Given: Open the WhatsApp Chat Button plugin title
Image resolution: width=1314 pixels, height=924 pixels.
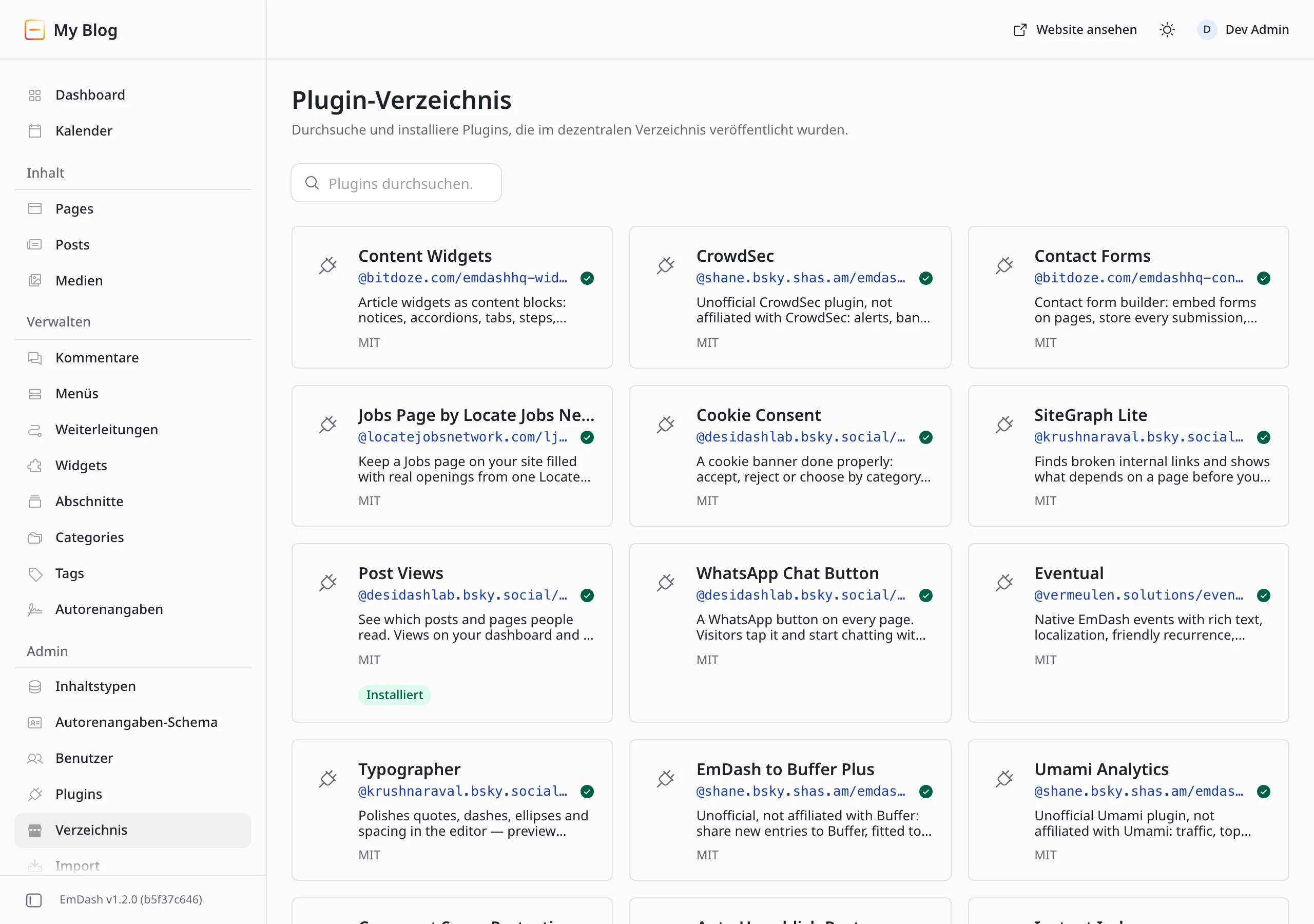Looking at the screenshot, I should [x=787, y=573].
